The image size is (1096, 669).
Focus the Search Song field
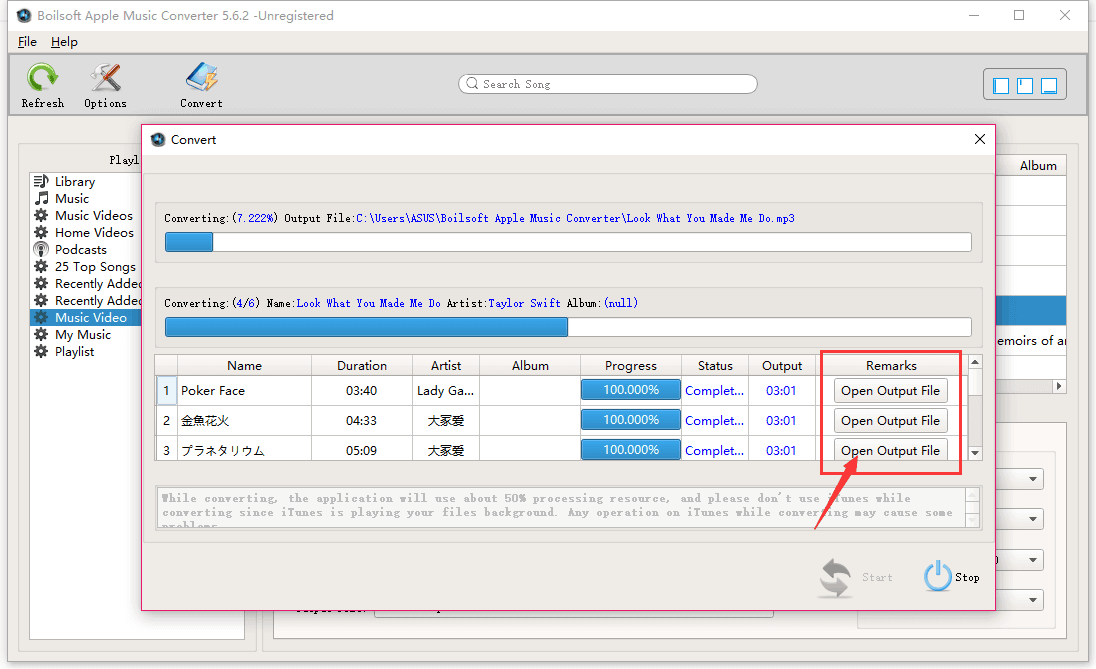click(607, 84)
